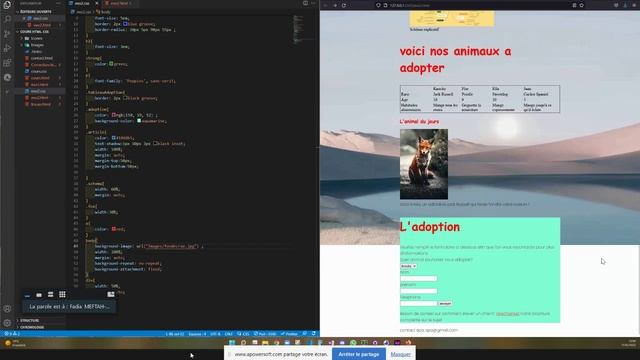Viewport: 640px width, 360px height.
Task: Expand the images folder
Action: 37,45
